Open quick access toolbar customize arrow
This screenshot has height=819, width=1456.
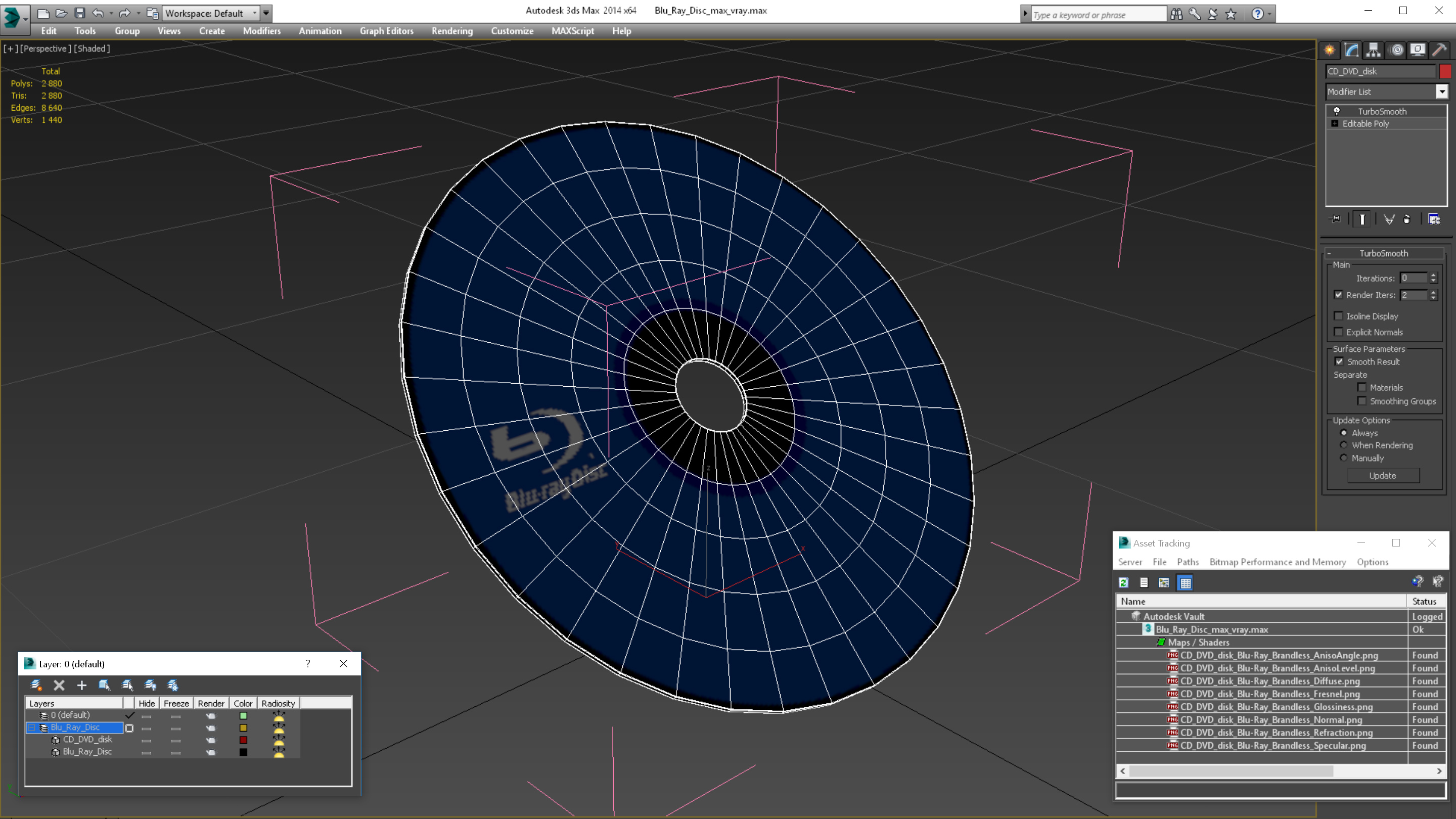pyautogui.click(x=265, y=13)
